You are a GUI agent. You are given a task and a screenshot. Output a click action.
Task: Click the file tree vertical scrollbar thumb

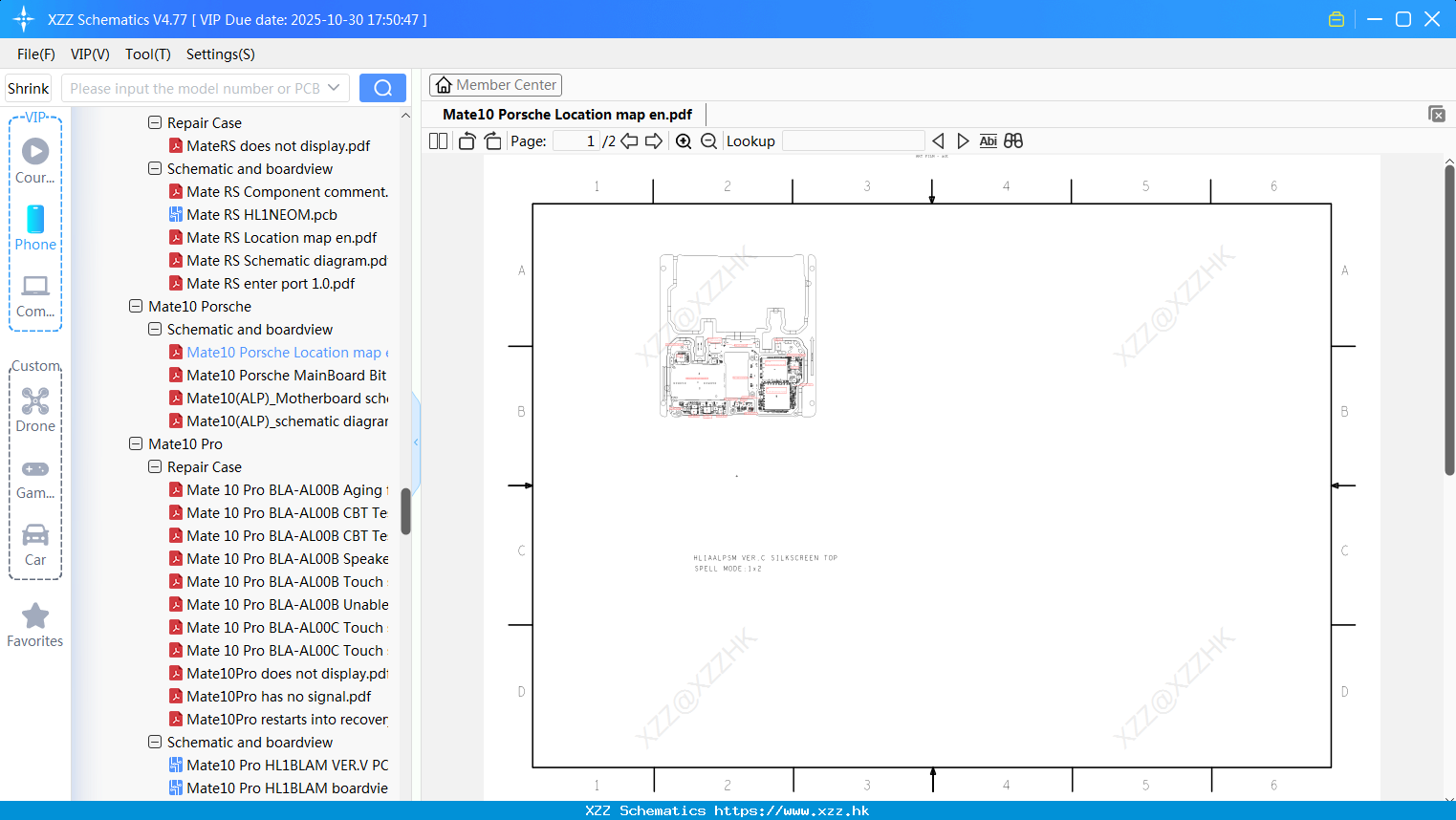coord(405,511)
